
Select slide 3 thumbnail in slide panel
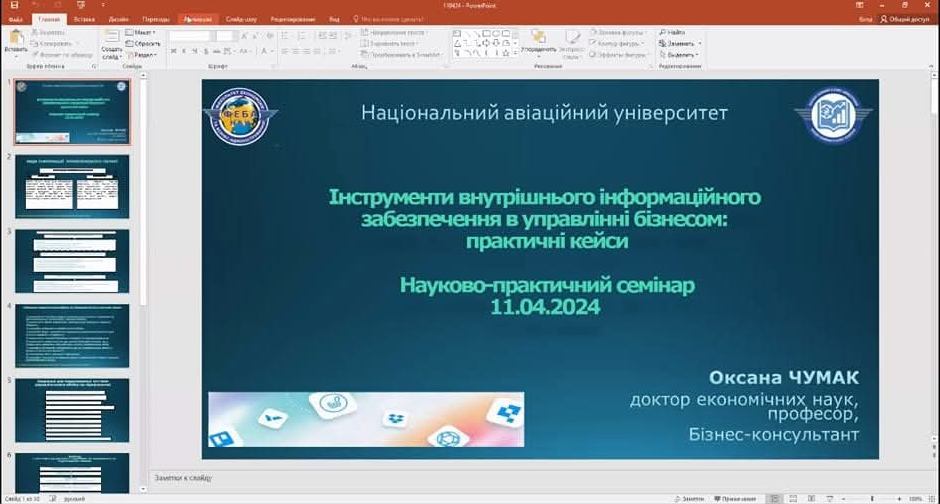pyautogui.click(x=71, y=260)
